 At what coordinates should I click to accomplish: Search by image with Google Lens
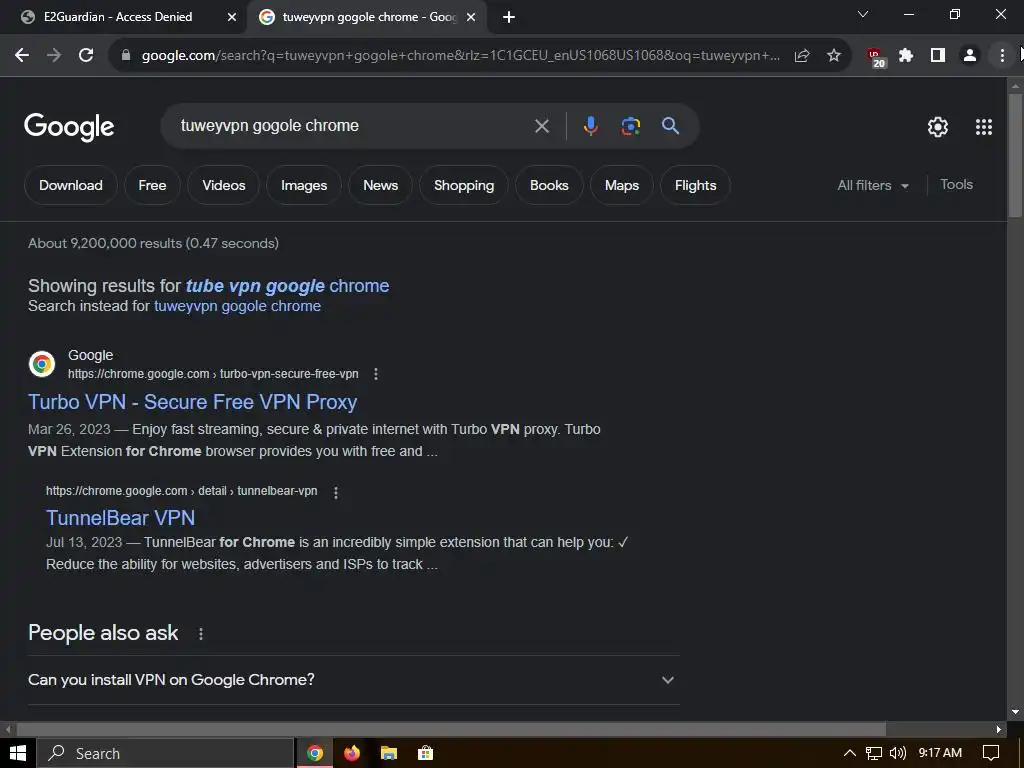[x=630, y=125]
